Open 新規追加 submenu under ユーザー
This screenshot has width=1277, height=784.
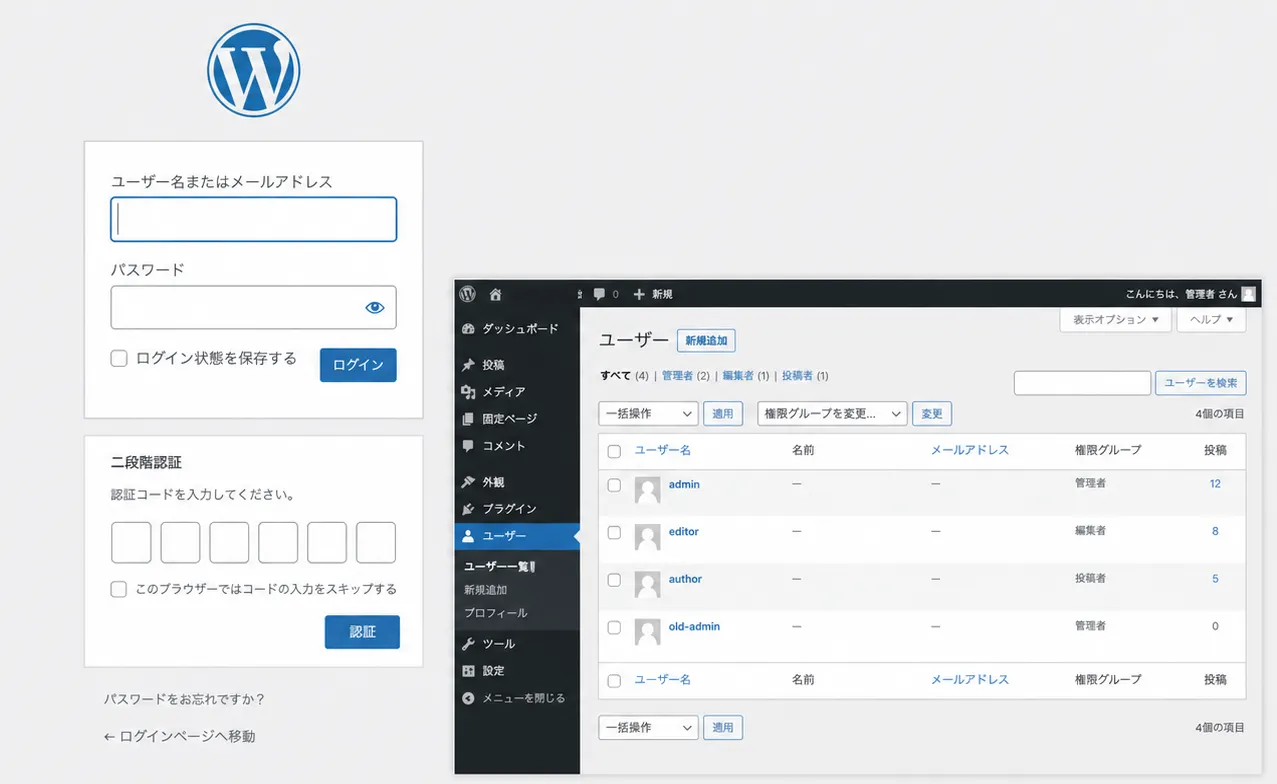tap(485, 590)
